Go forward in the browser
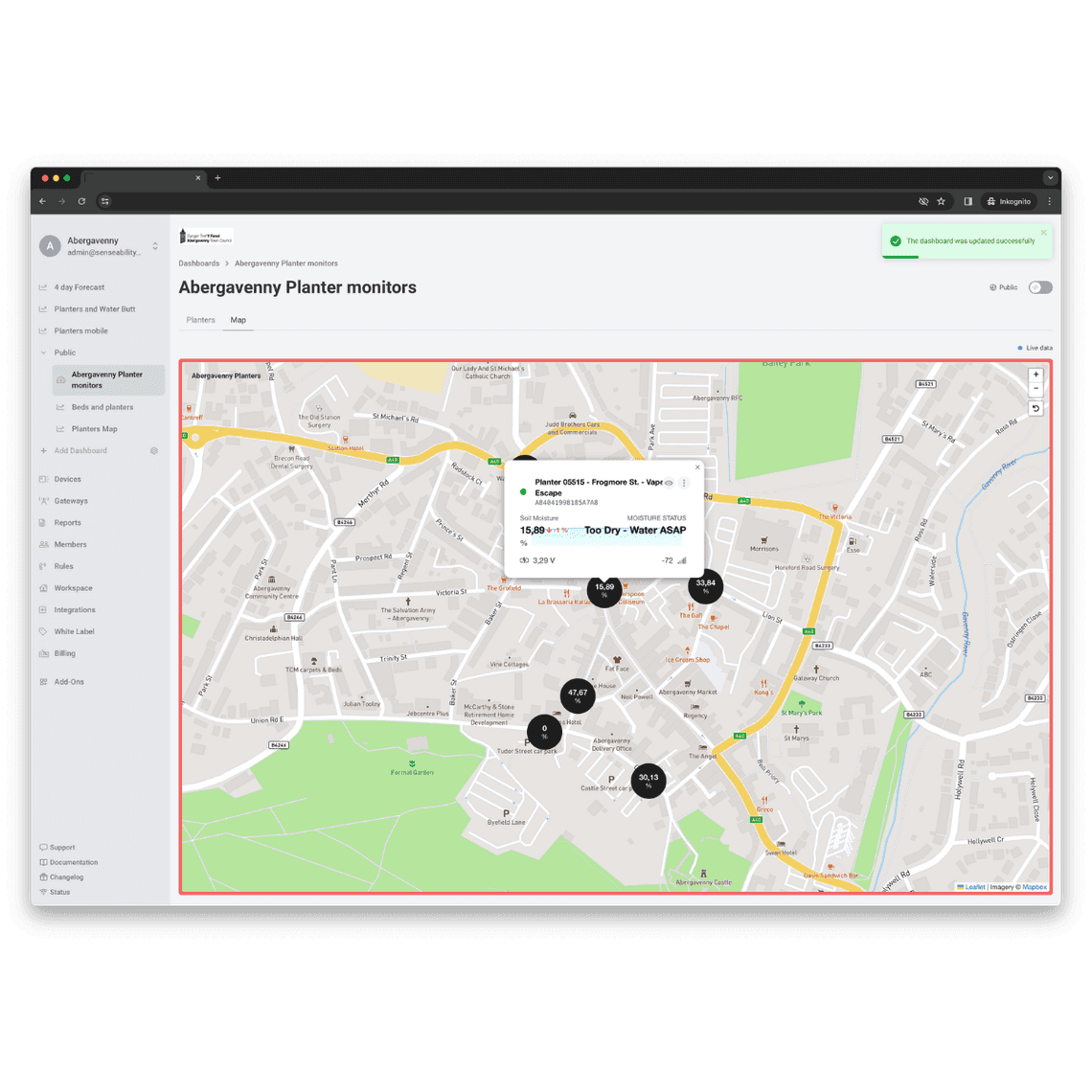 [62, 201]
